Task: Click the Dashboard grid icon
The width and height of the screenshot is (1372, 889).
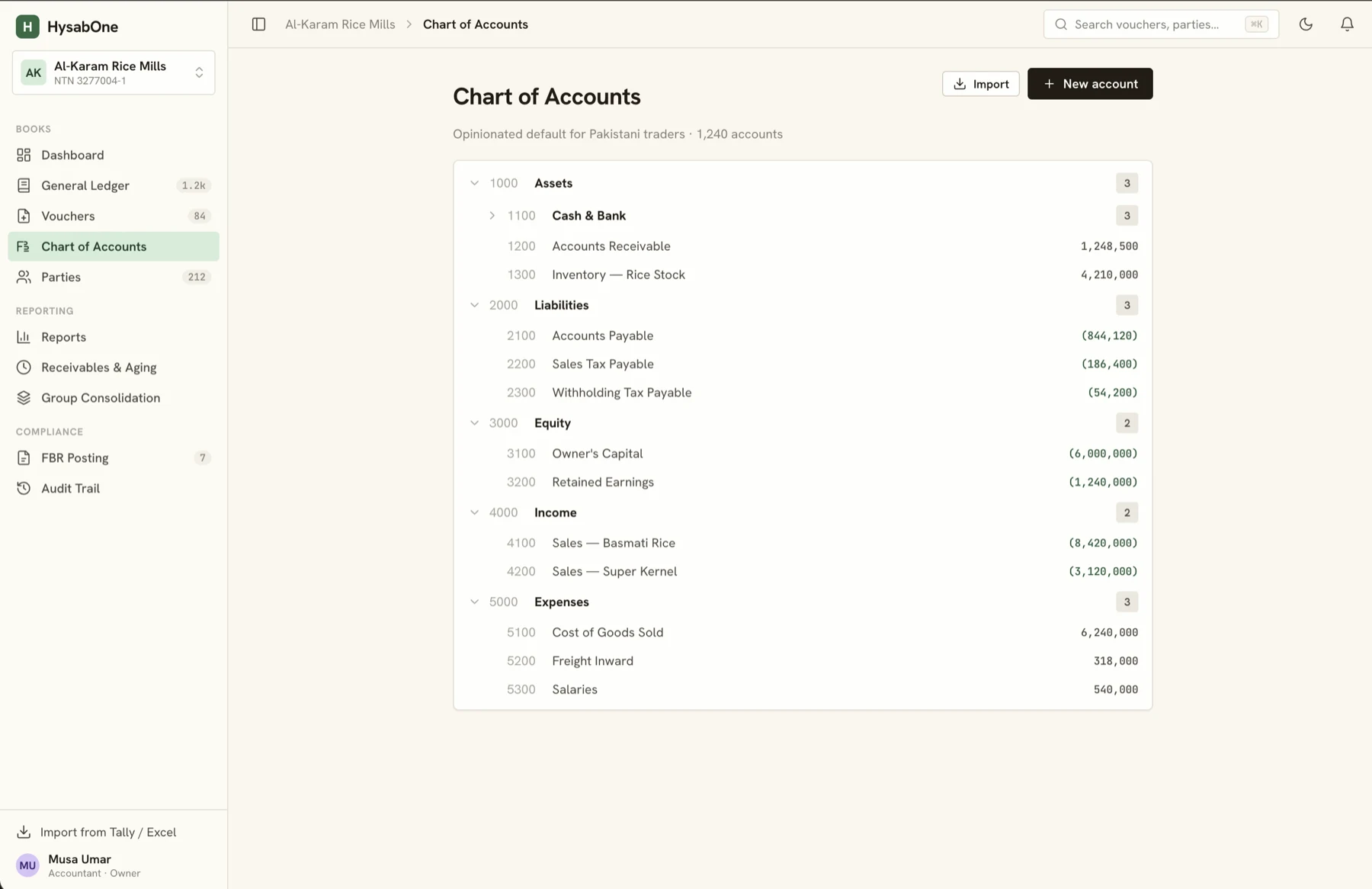Action: 24,155
